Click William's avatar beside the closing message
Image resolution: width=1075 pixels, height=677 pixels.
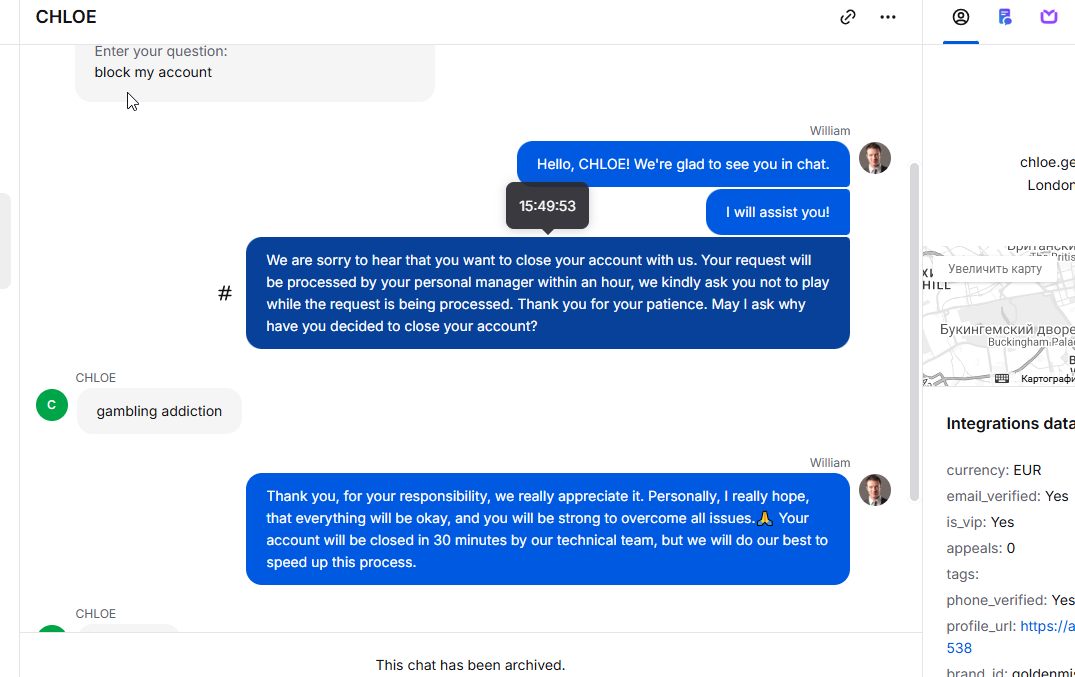(875, 490)
